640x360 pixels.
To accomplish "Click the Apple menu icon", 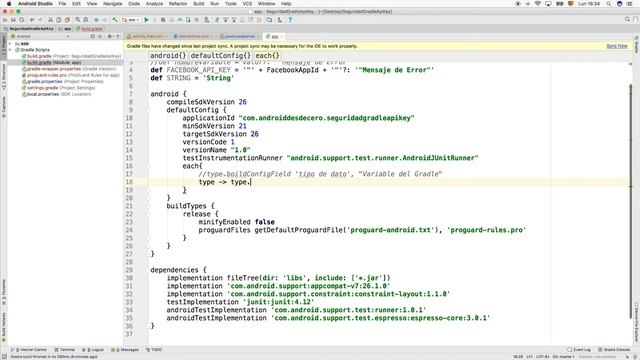I will (9, 3).
